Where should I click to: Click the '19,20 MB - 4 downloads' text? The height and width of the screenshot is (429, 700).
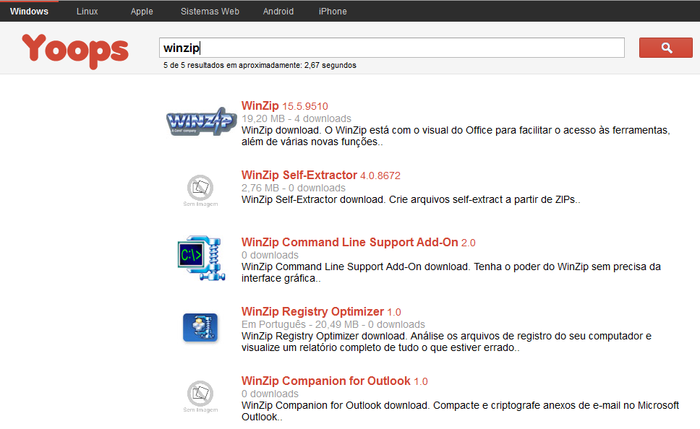(x=296, y=119)
